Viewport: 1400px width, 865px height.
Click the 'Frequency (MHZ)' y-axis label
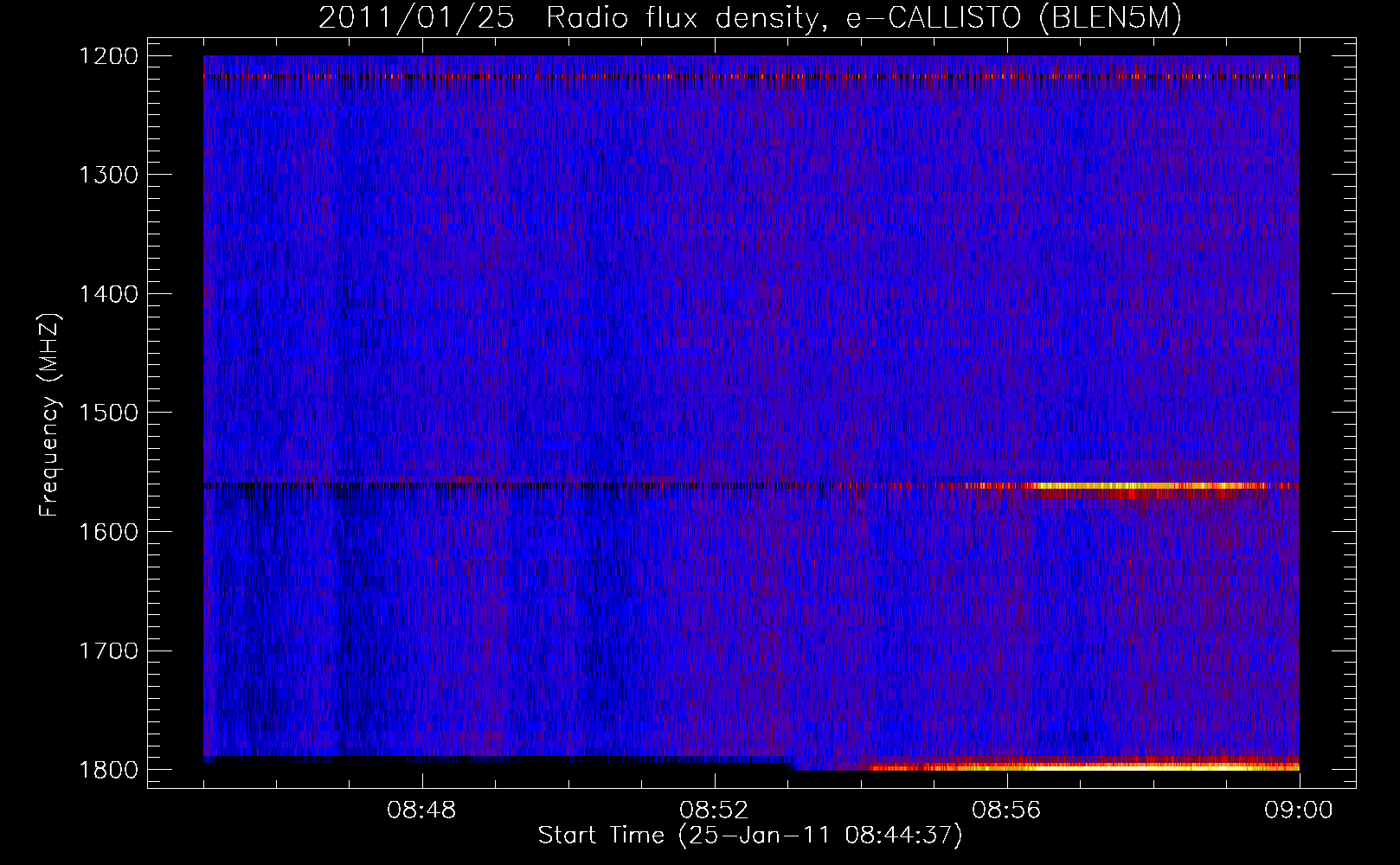click(49, 415)
